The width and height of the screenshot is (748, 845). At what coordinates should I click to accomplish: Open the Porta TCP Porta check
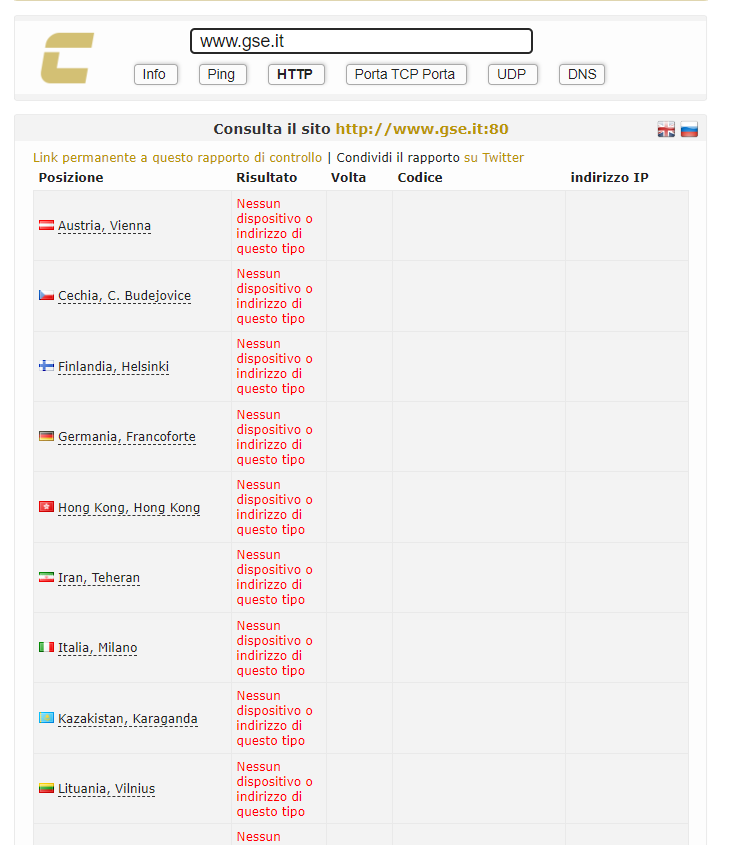point(405,74)
